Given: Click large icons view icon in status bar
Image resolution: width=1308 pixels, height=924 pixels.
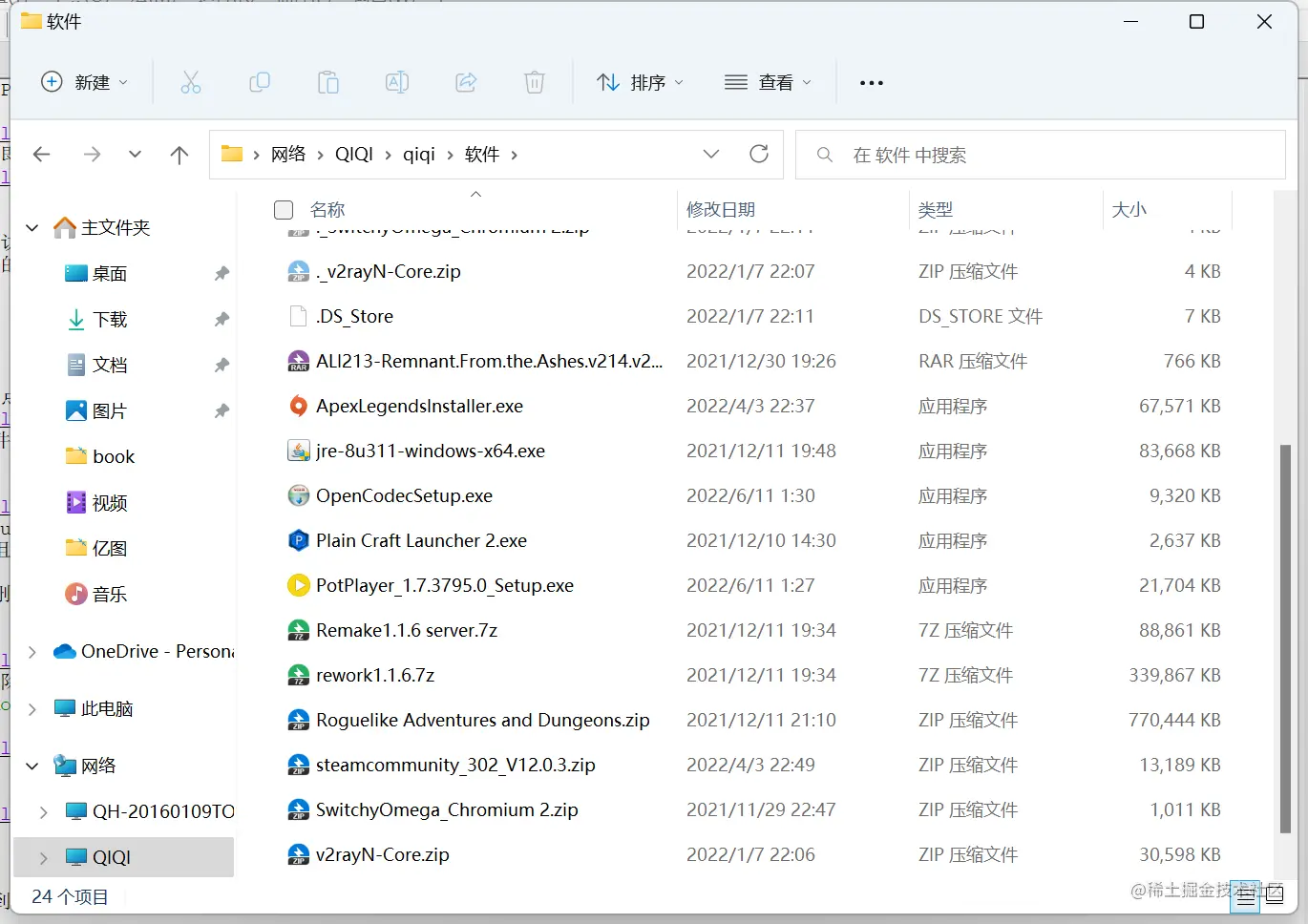Looking at the screenshot, I should point(1275,895).
